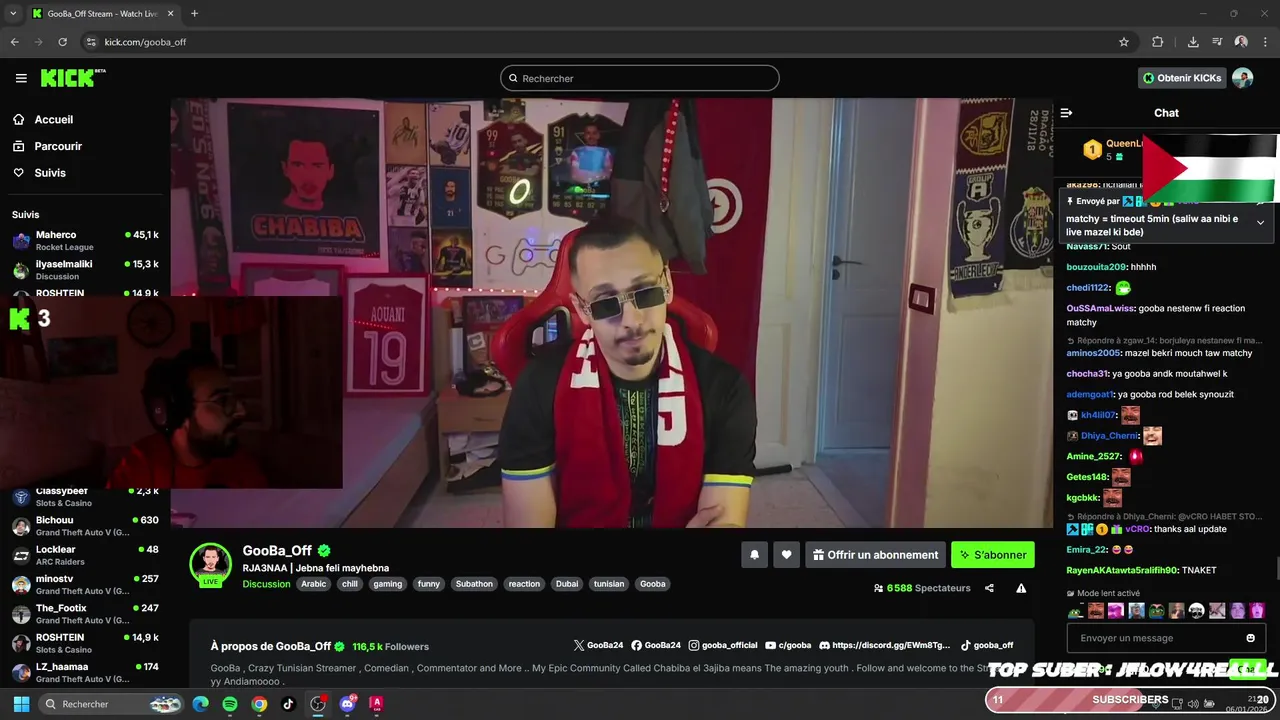This screenshot has width=1280, height=720.
Task: Open ilyaselmaliki channel in sidebar
Action: (x=85, y=270)
